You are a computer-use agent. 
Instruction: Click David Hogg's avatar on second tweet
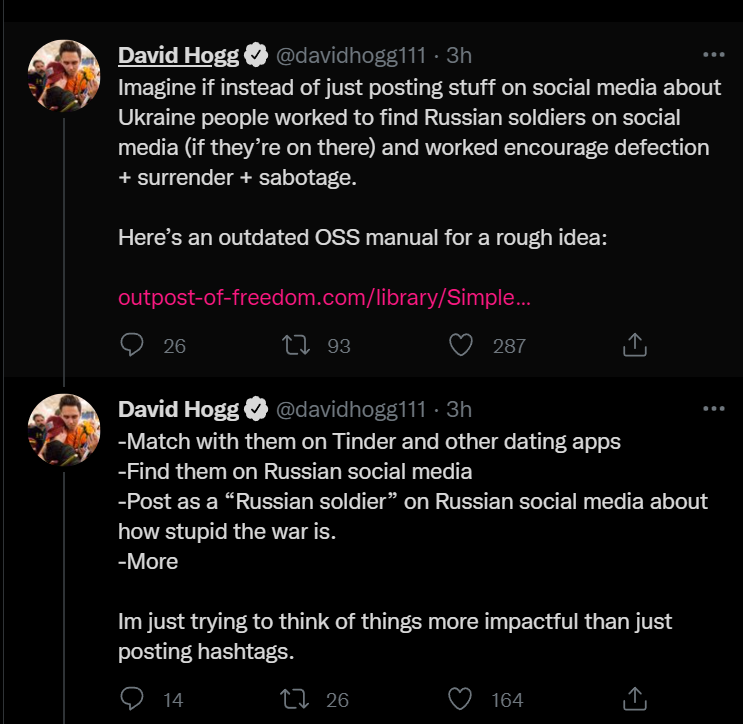click(x=64, y=430)
